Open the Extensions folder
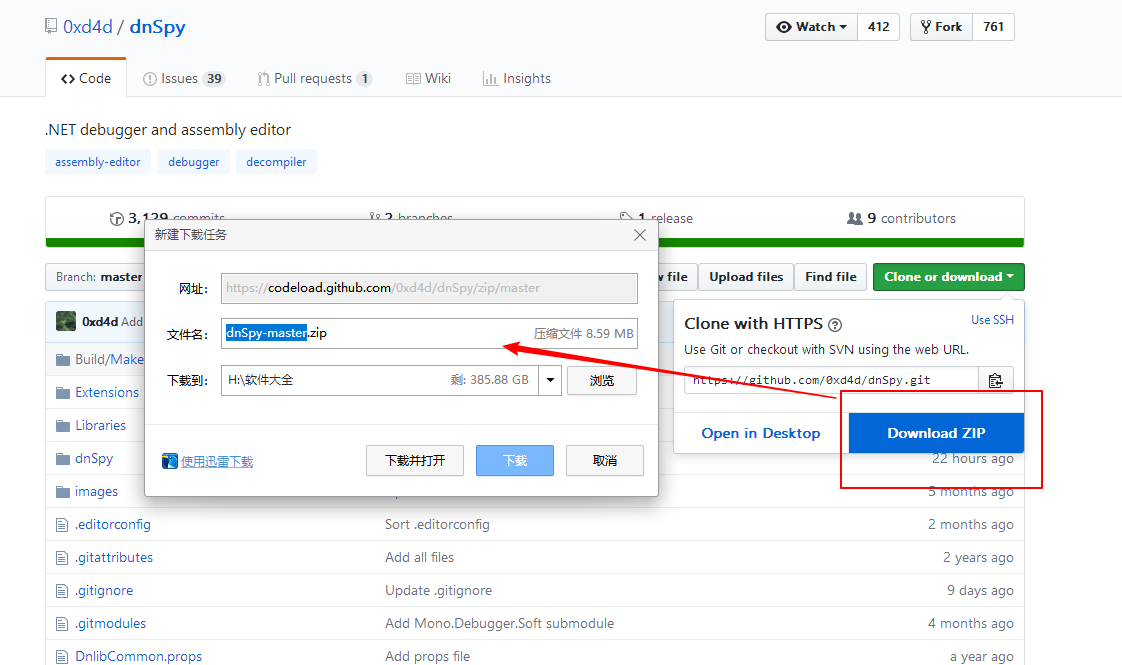 pyautogui.click(x=107, y=392)
